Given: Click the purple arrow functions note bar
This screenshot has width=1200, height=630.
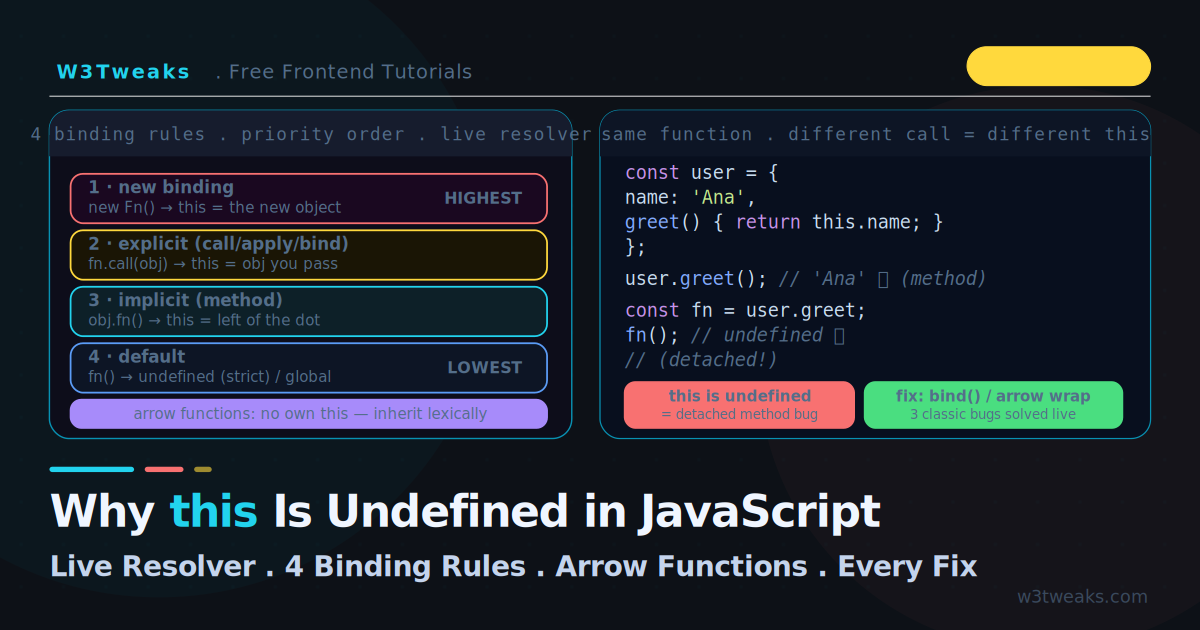Looking at the screenshot, I should tap(309, 413).
